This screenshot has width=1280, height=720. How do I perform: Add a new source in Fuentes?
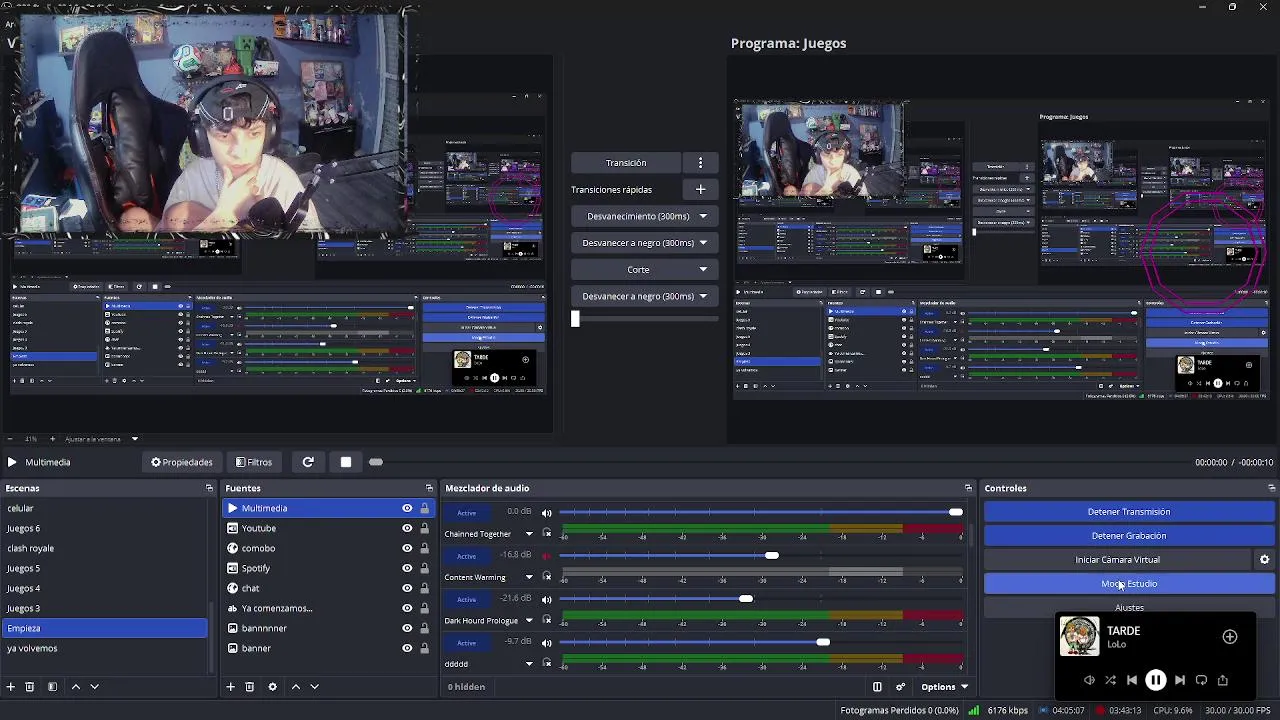pyautogui.click(x=230, y=687)
